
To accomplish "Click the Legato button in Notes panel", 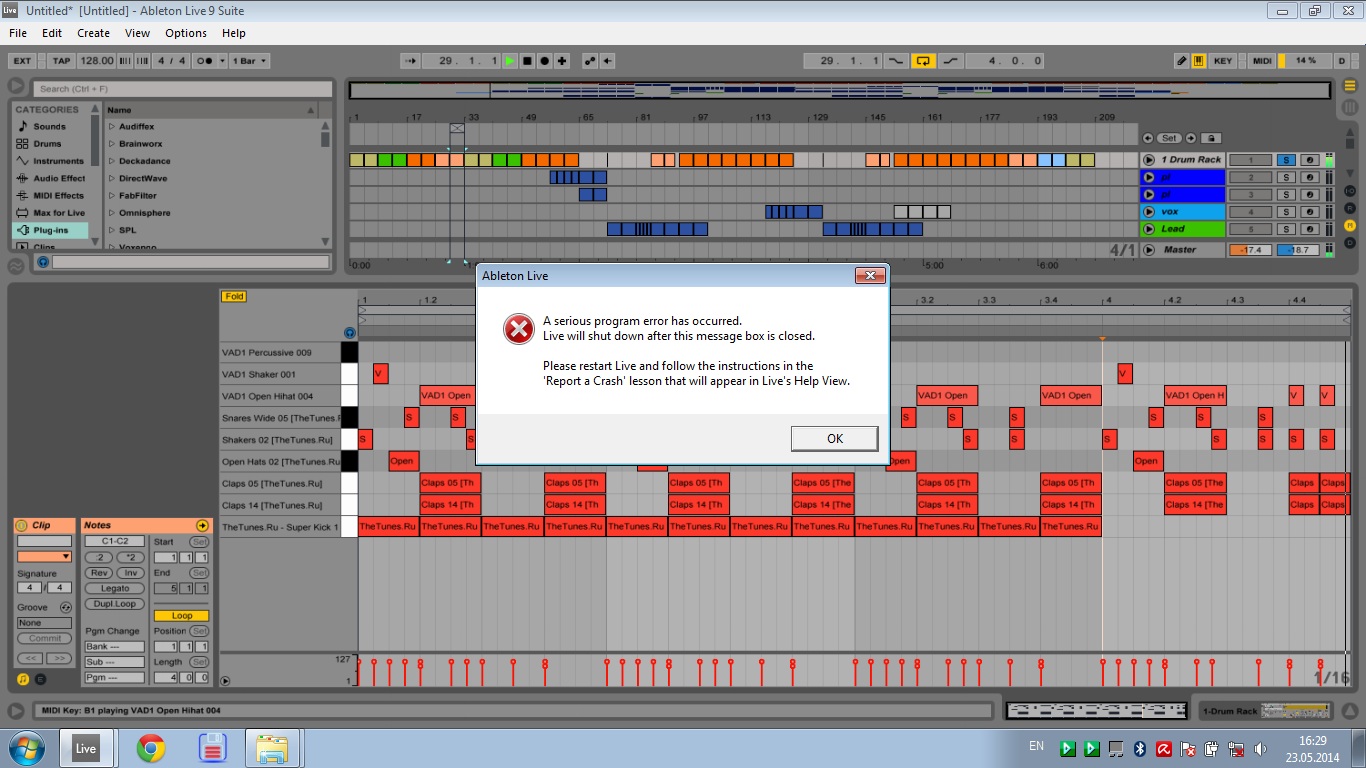I will (x=115, y=588).
